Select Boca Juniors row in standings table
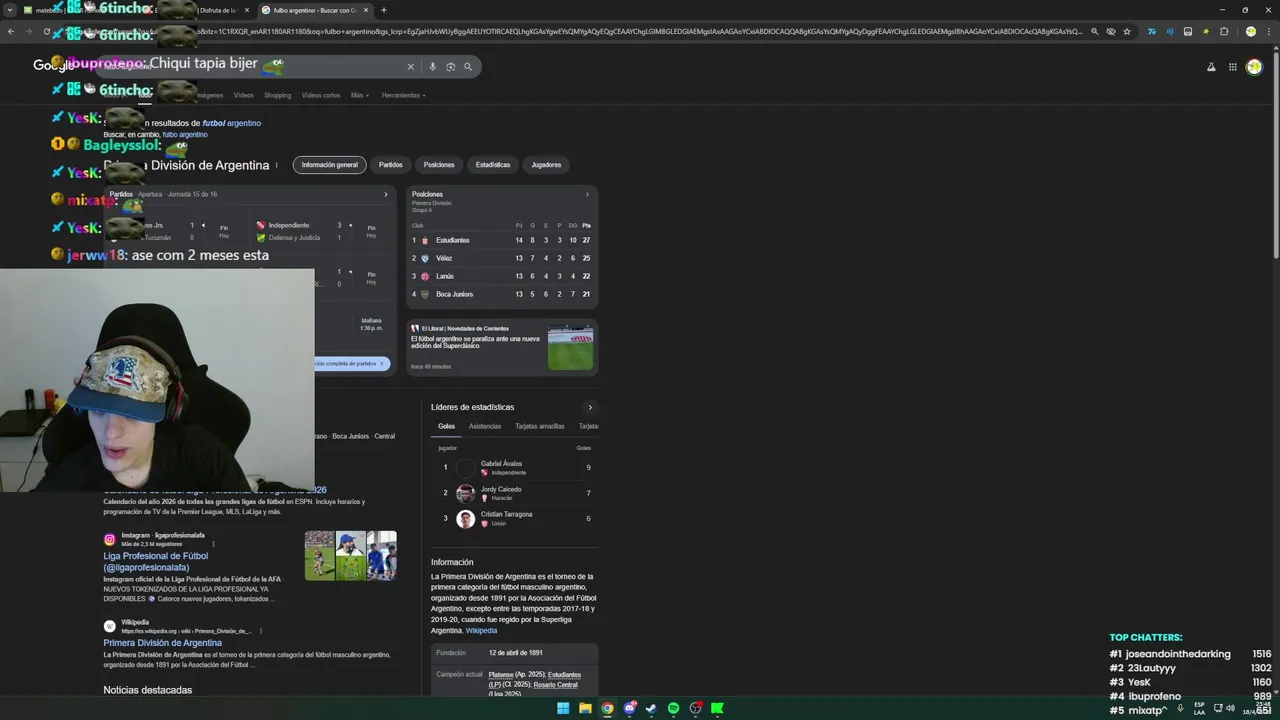 [502, 294]
